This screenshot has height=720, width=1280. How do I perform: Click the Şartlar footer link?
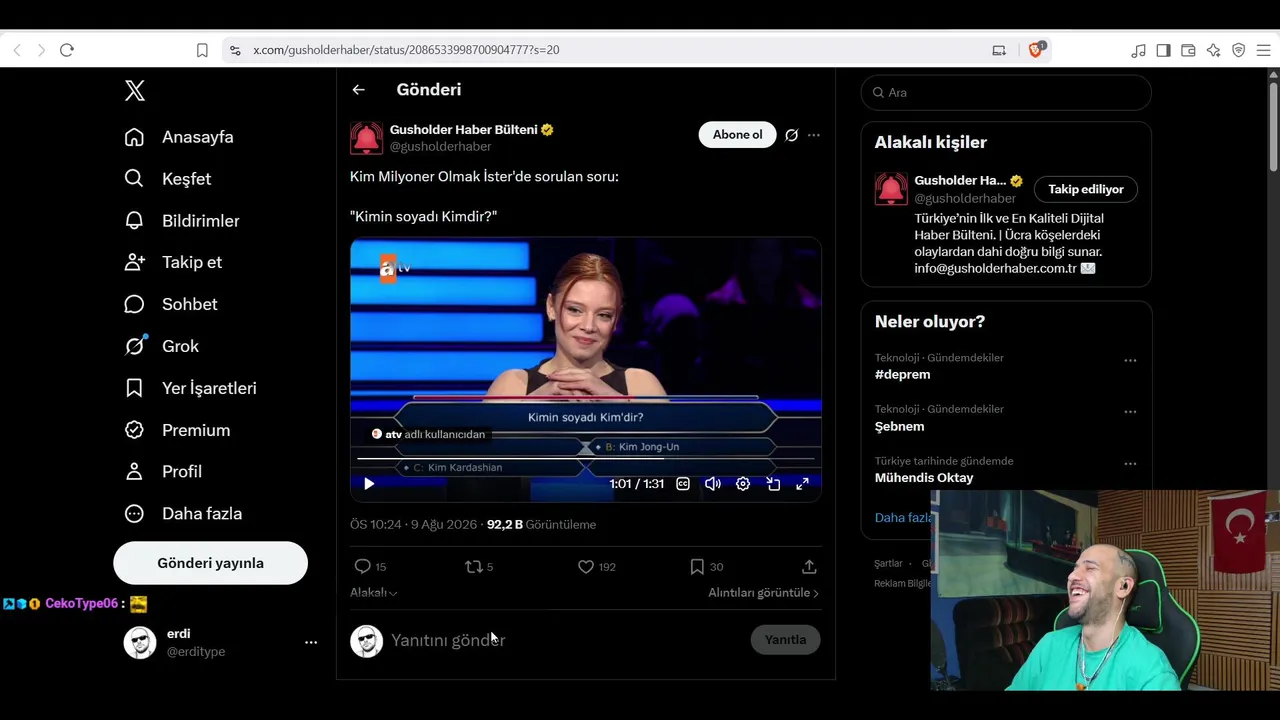[x=888, y=564]
